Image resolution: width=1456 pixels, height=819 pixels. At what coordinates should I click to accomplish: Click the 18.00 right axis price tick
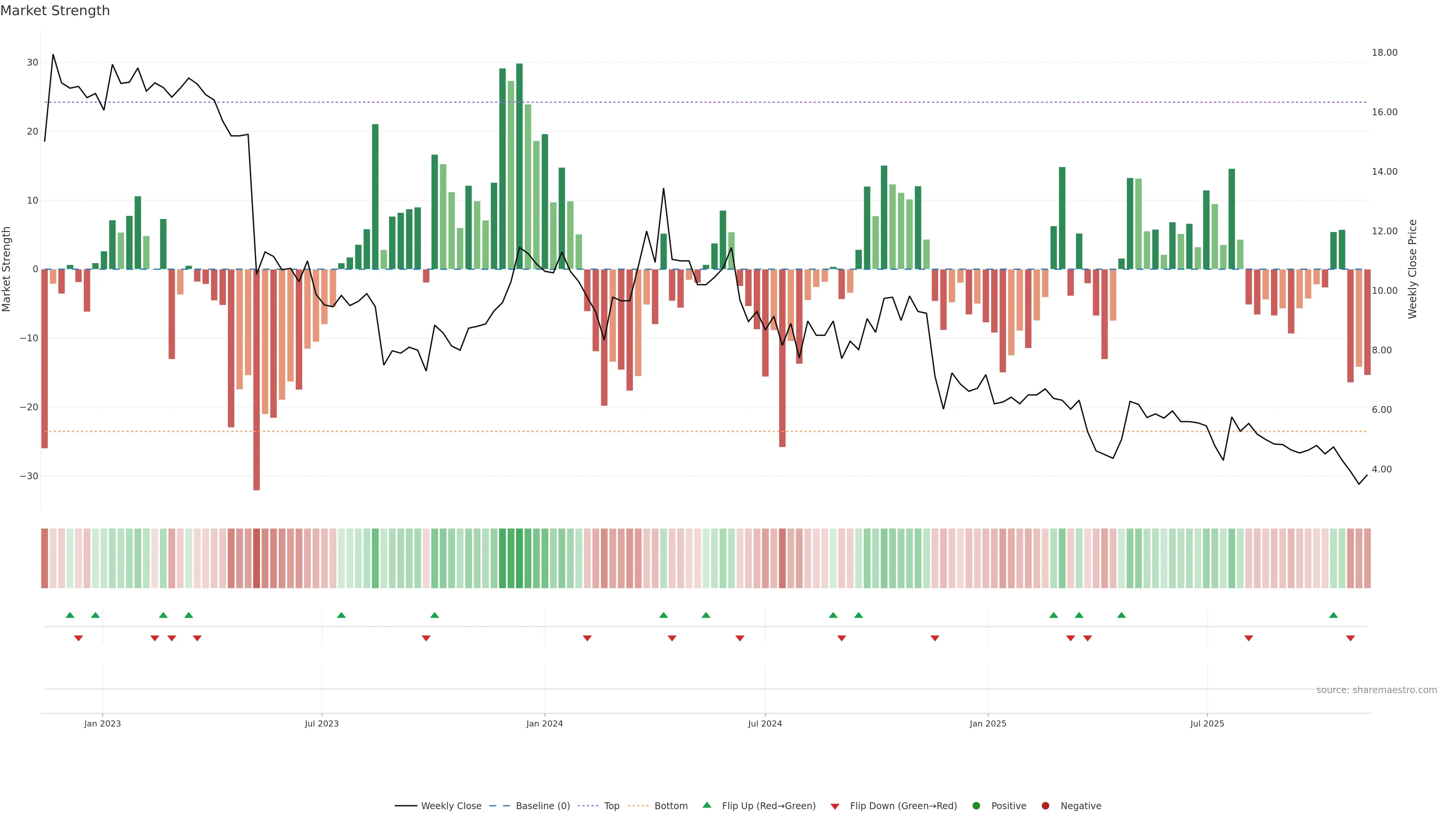point(1384,53)
